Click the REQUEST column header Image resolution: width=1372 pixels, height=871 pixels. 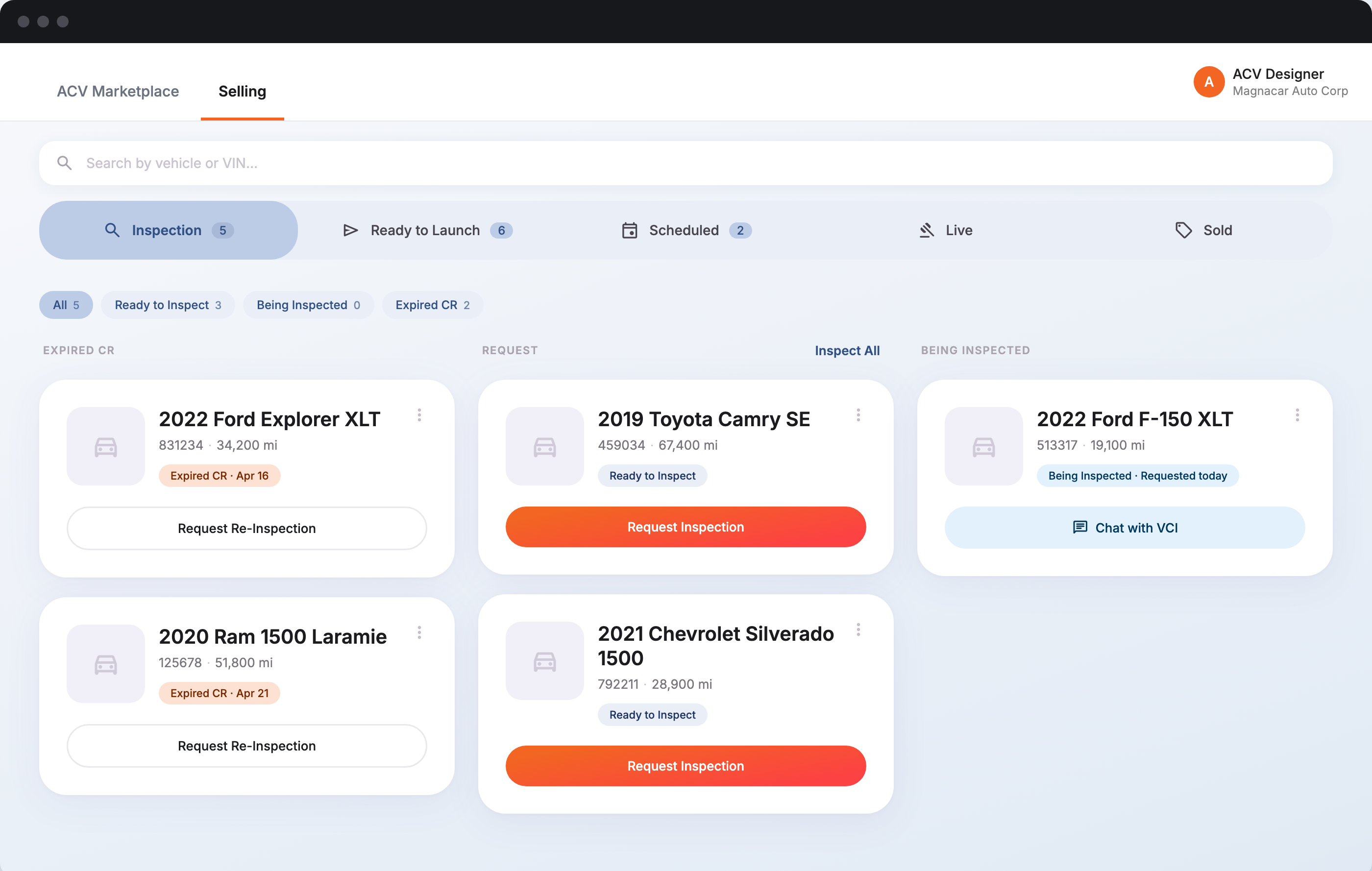pos(510,350)
